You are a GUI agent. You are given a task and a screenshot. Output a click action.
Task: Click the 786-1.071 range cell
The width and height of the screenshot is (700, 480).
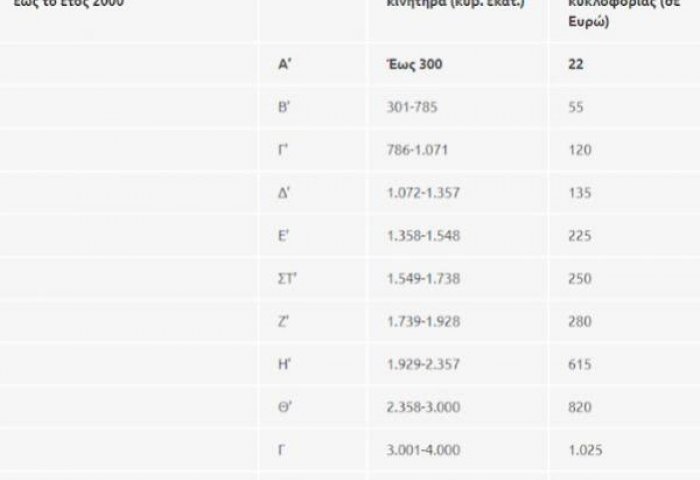coord(417,150)
